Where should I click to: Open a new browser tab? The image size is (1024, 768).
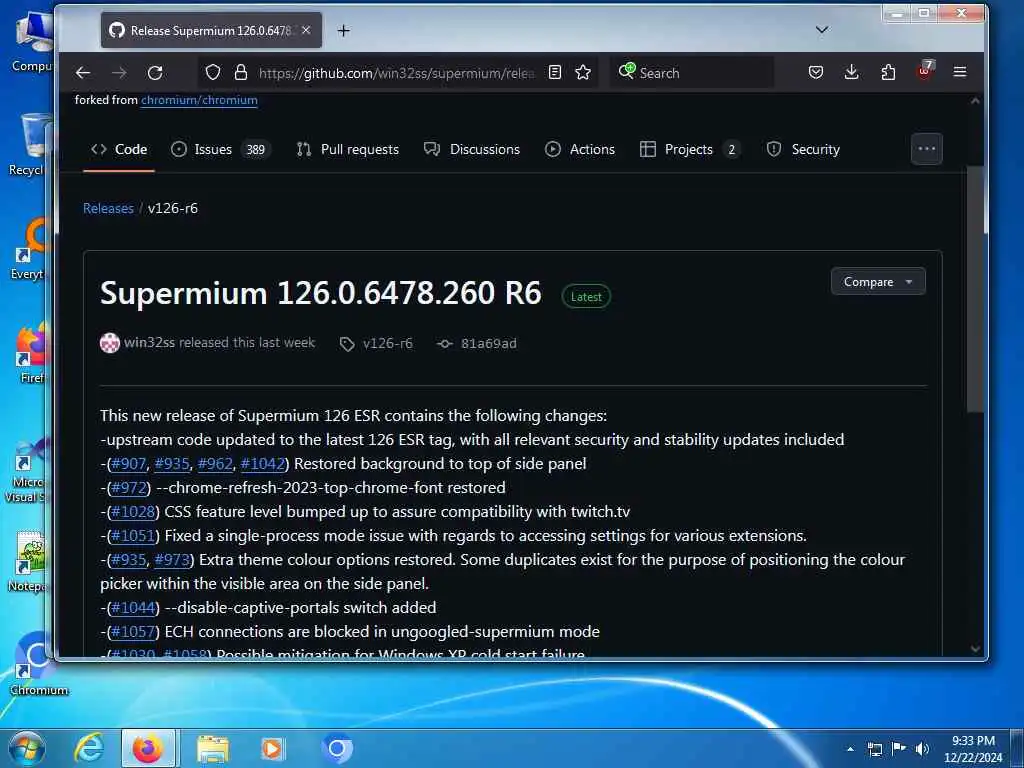click(x=344, y=31)
